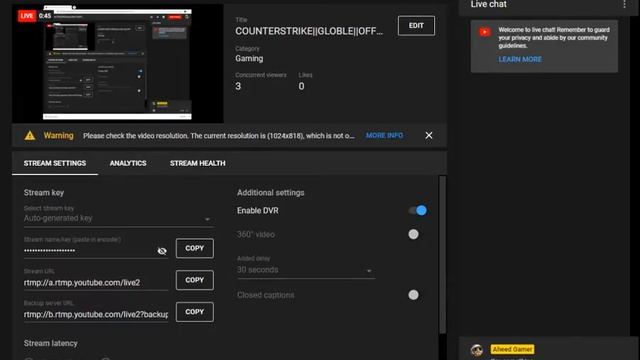This screenshot has width=640, height=360.
Task: Click the Likes count 0
Action: (301, 87)
